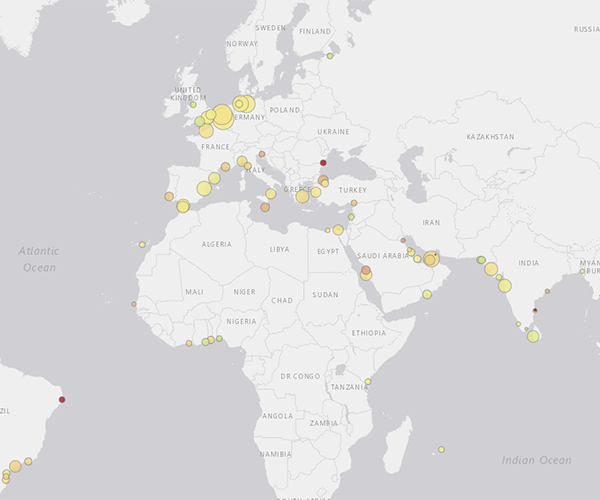The image size is (600, 500).
Task: Click the Algeria country label
Action: 217,244
